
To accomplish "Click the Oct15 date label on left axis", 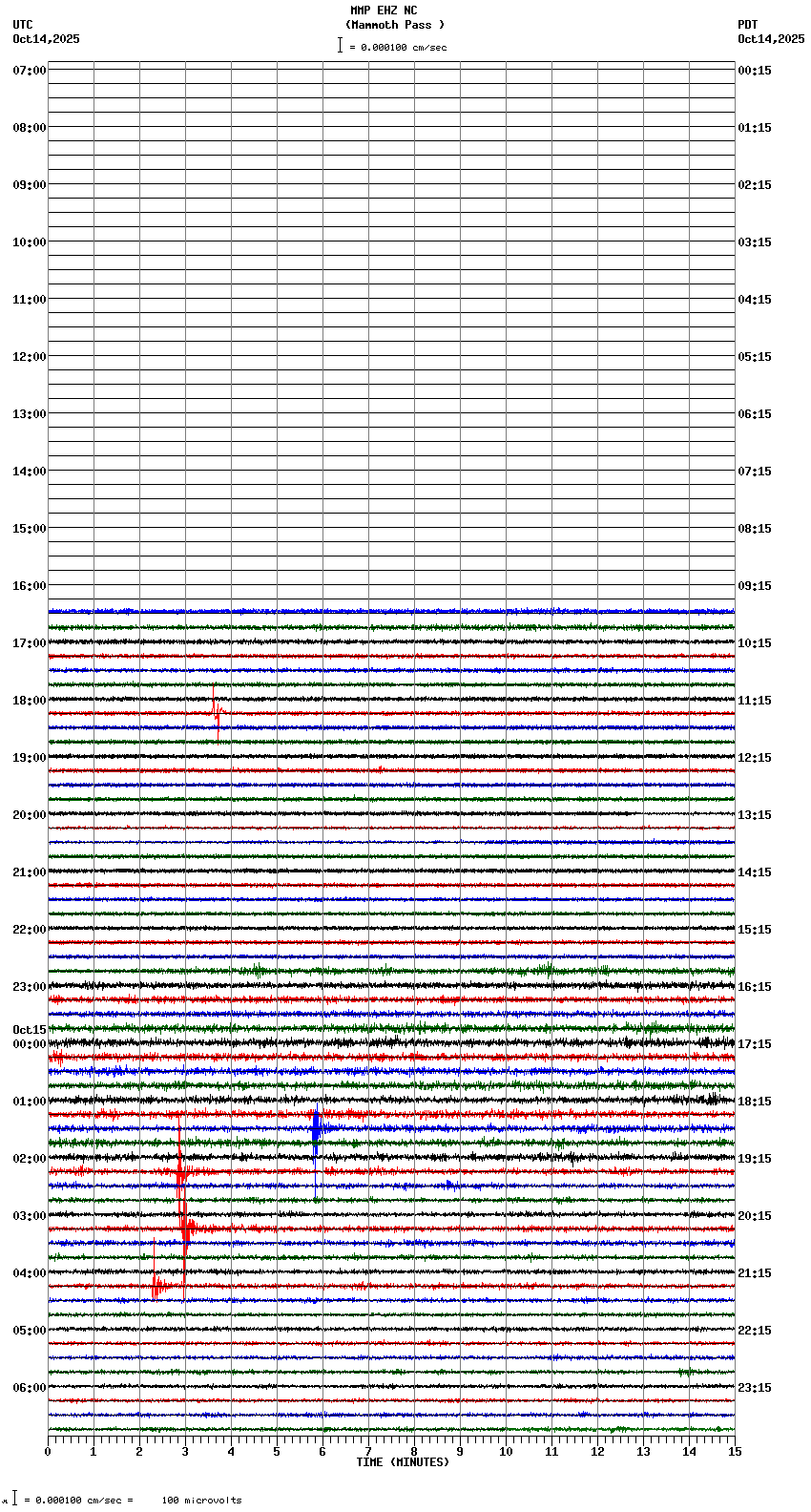I will point(30,1030).
